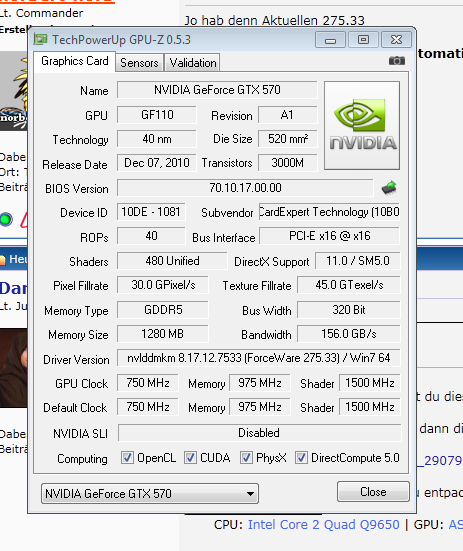This screenshot has width=463, height=551.
Task: Click the GPU Clock row Shader 1500 MHz
Action: coord(370,383)
